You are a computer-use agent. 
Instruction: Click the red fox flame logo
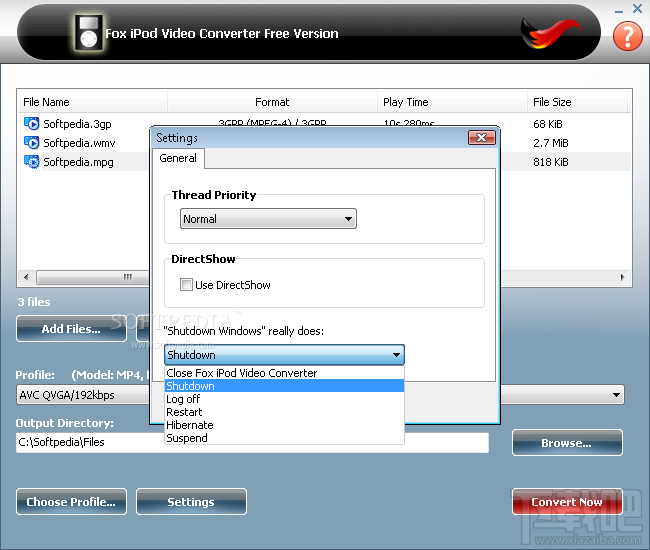(550, 33)
